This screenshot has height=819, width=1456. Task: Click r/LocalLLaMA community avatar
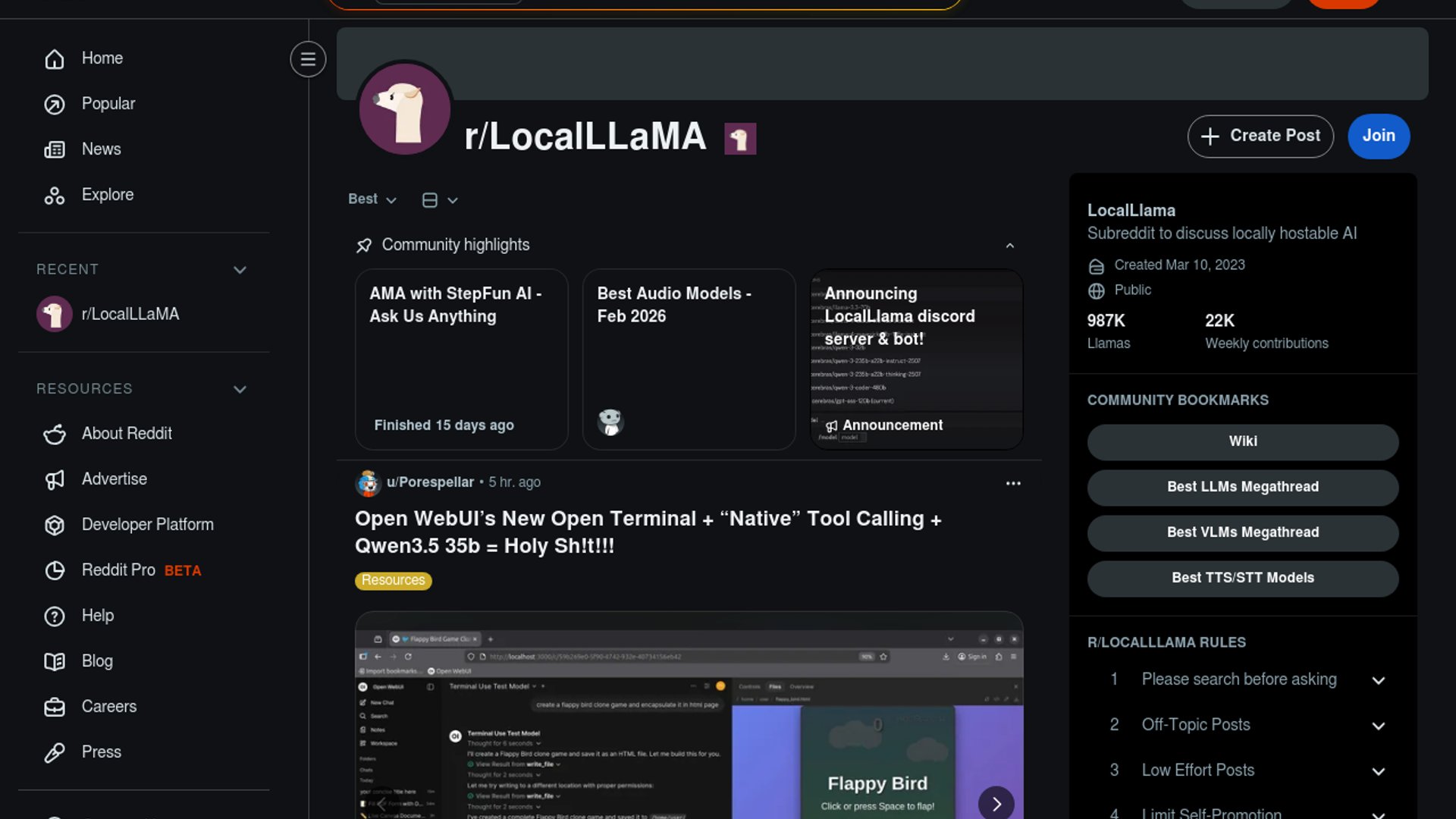click(405, 108)
